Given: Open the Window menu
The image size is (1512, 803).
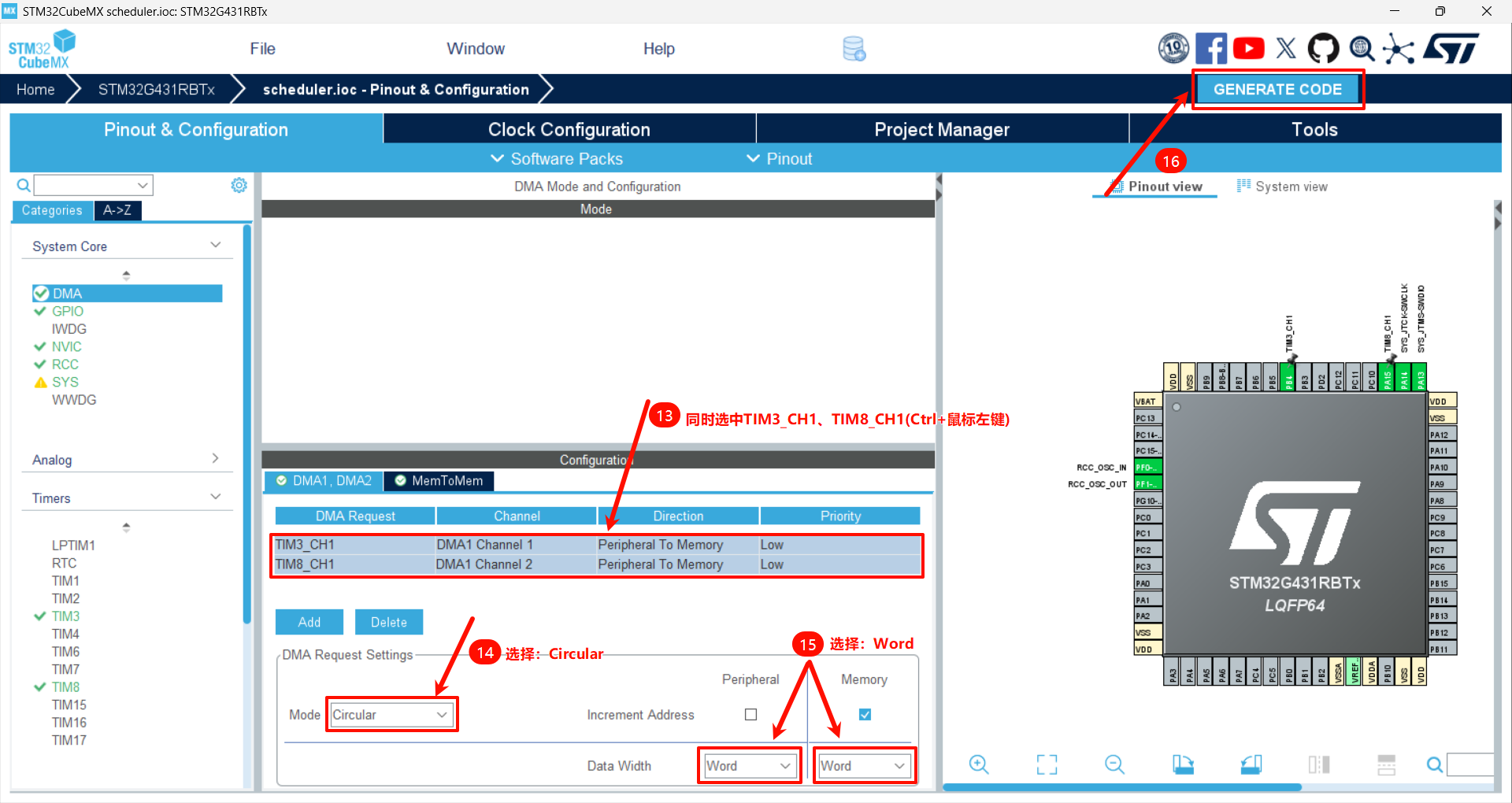Looking at the screenshot, I should click(476, 49).
